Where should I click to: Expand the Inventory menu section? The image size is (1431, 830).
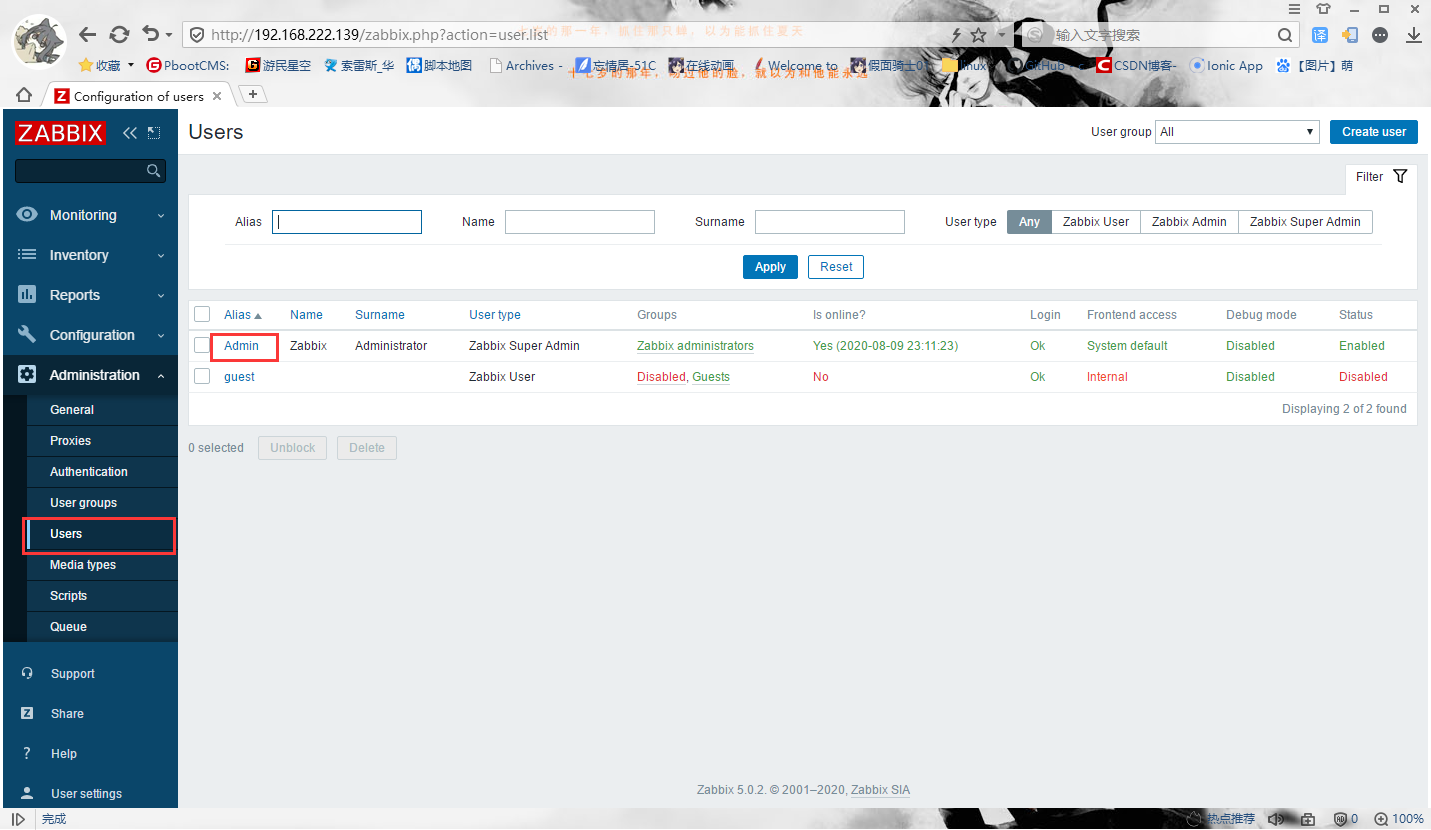pyautogui.click(x=161, y=255)
